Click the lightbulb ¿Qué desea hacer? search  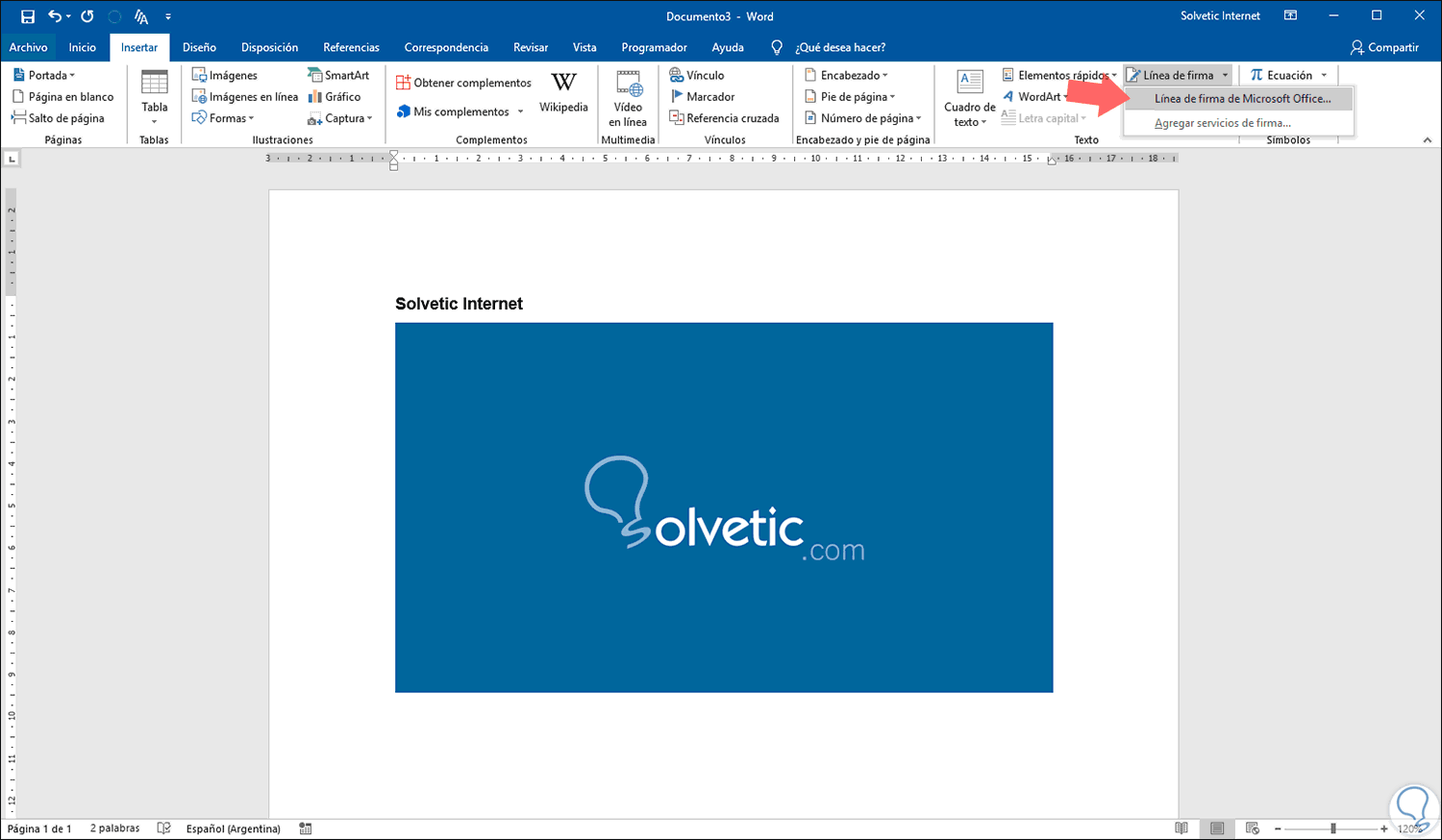[x=829, y=47]
